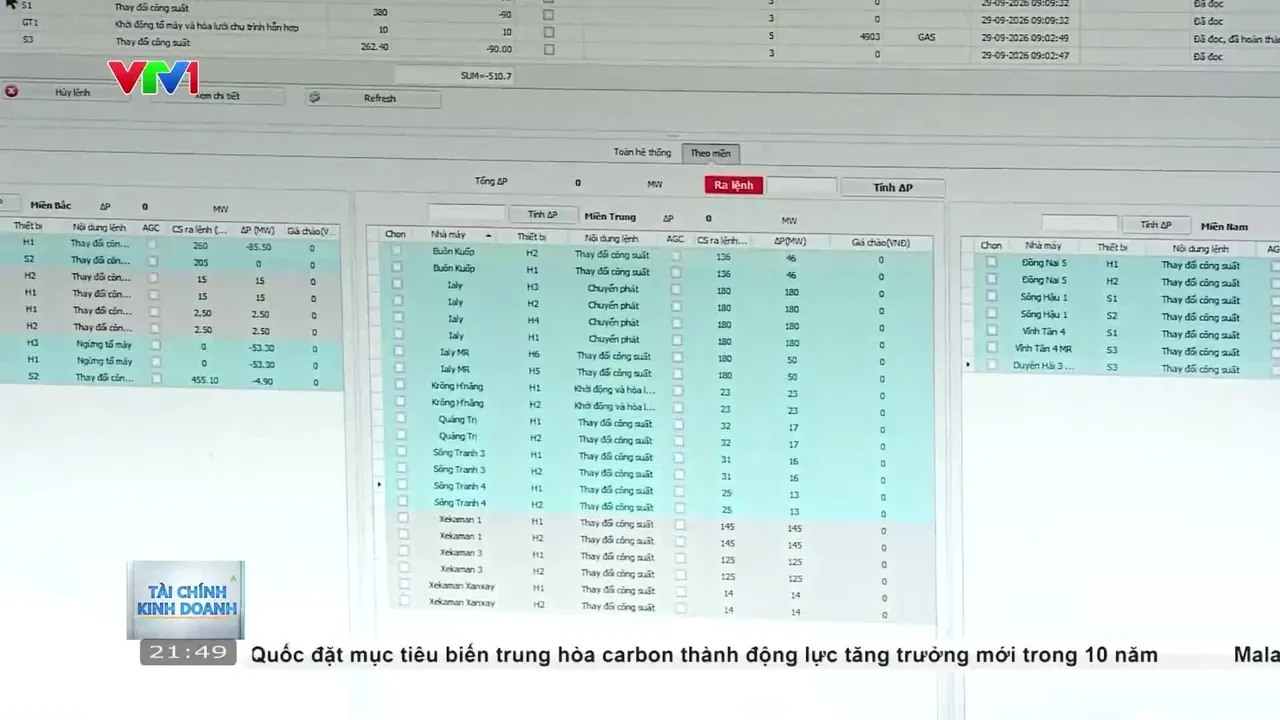Tick Chọn checkbox for Vĩnh Tân 4 MR row

pos(992,348)
